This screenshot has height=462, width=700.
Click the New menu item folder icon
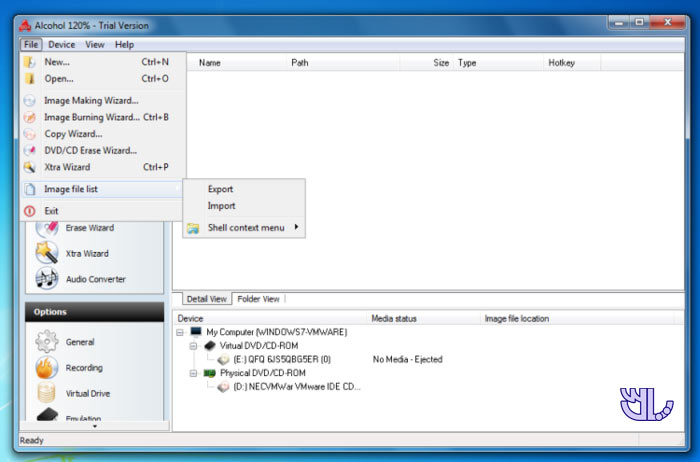point(29,62)
